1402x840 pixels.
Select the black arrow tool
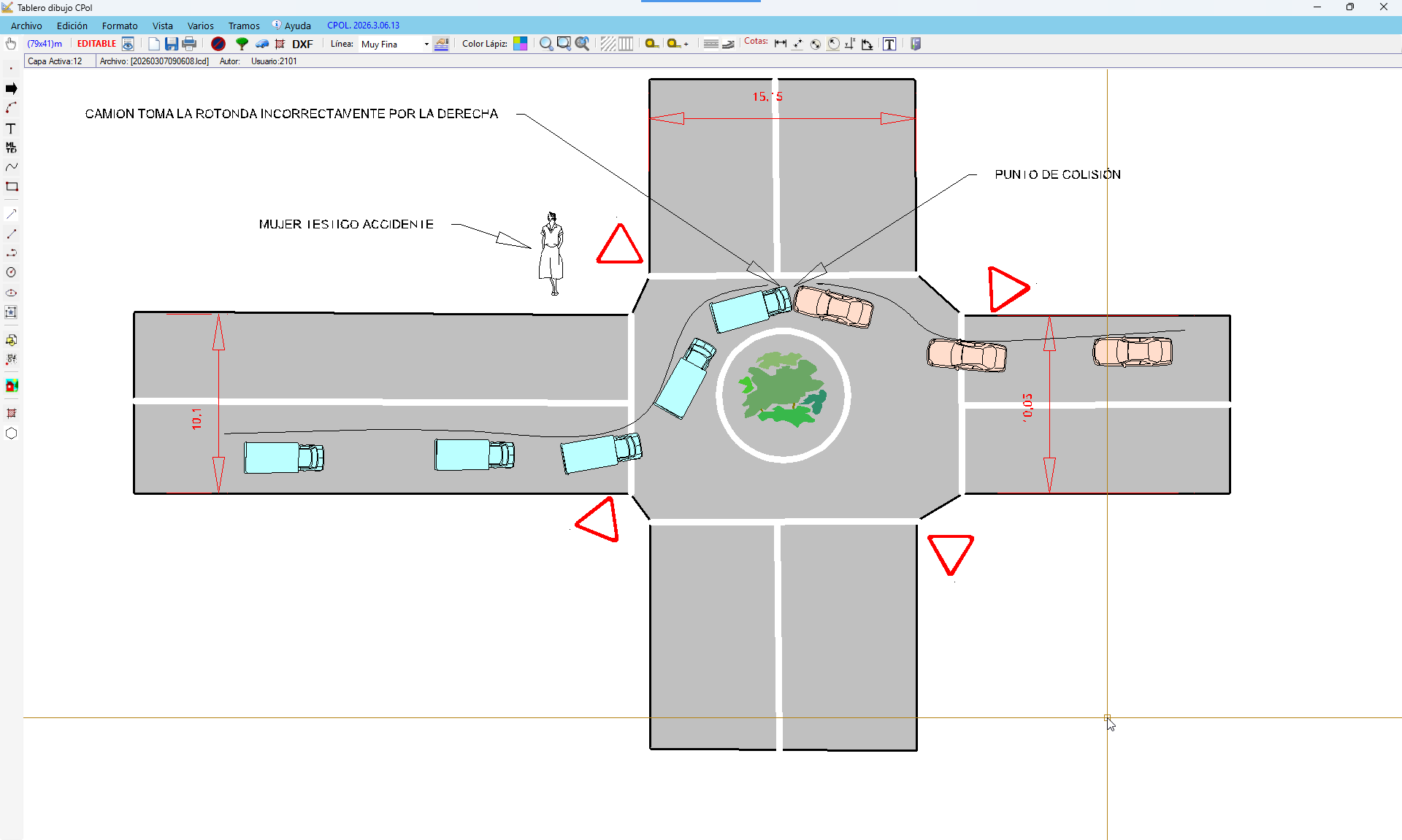pos(11,88)
